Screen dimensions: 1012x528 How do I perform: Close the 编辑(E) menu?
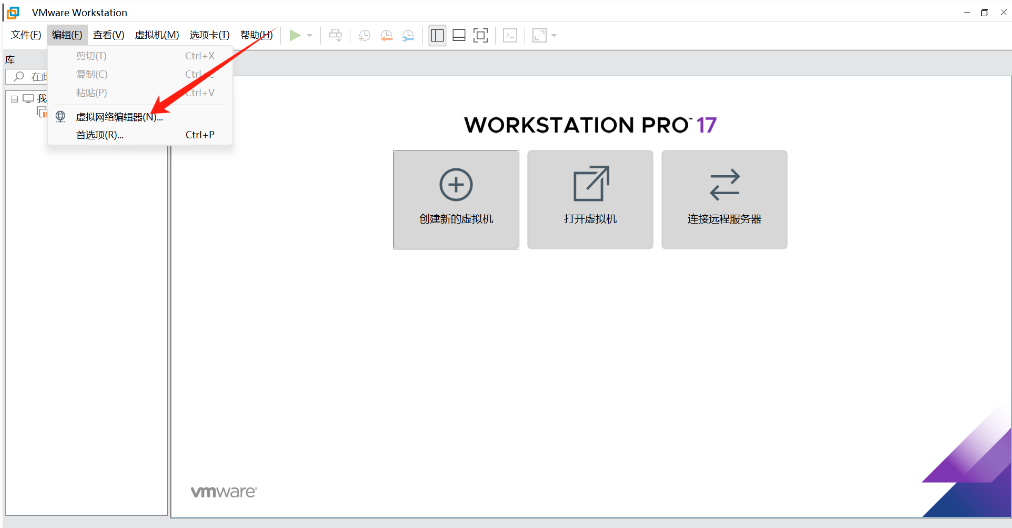(67, 35)
